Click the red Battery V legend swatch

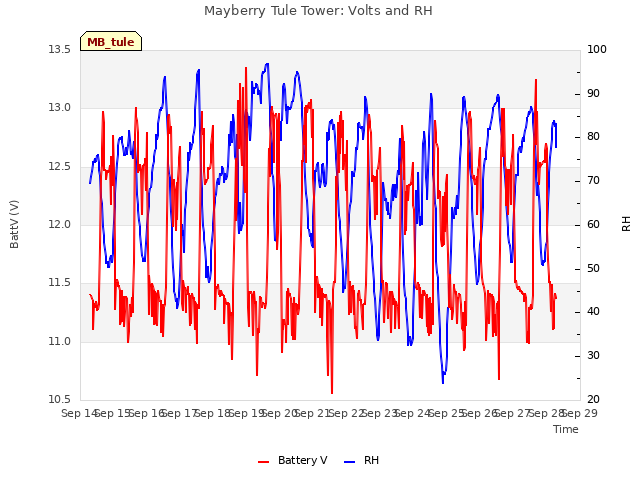pos(264,462)
